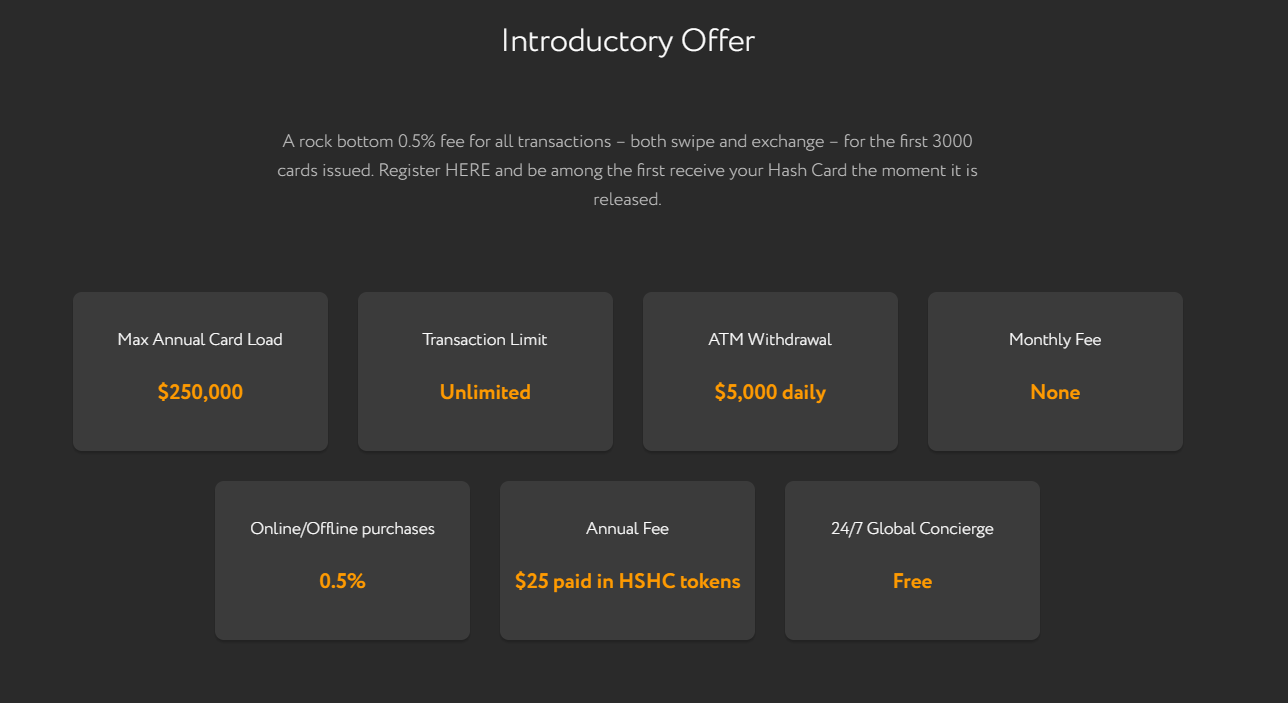Select the Max Annual Card Load card
Viewport: 1288px width, 703px height.
point(200,371)
